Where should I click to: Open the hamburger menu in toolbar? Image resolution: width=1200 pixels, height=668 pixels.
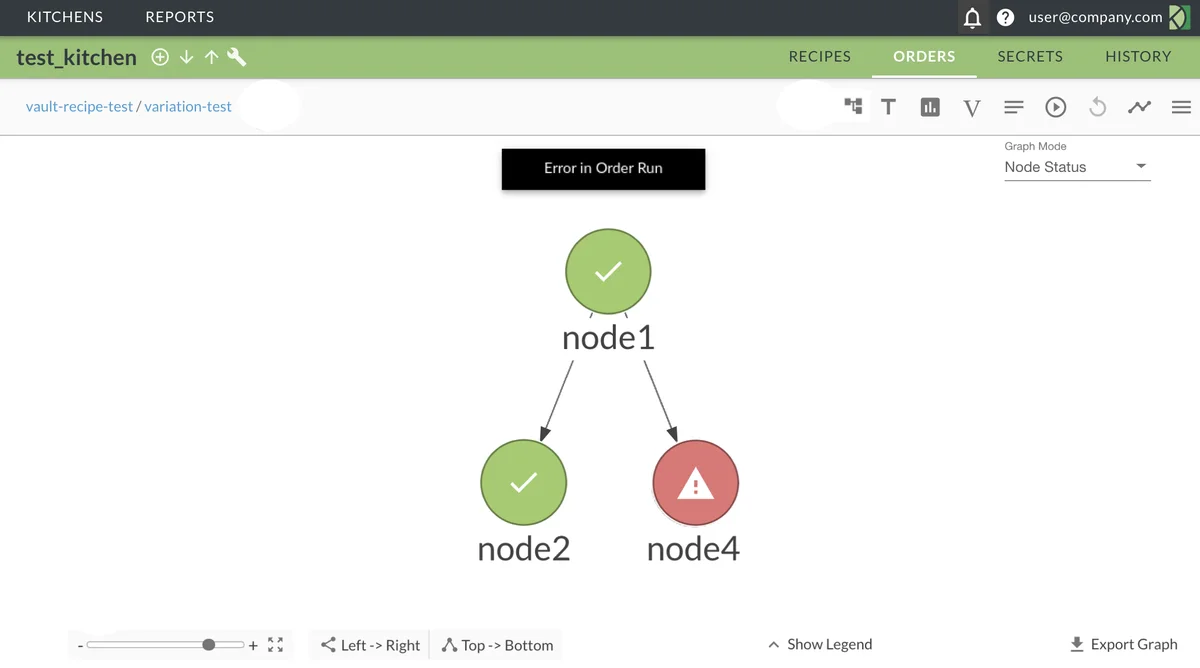point(1181,107)
